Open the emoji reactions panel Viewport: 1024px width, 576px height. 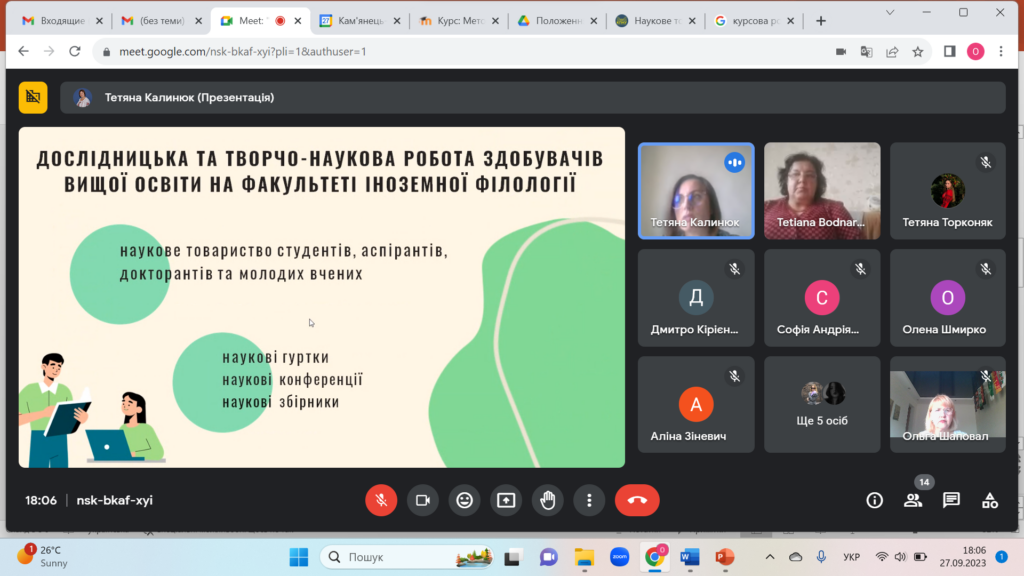coord(464,500)
